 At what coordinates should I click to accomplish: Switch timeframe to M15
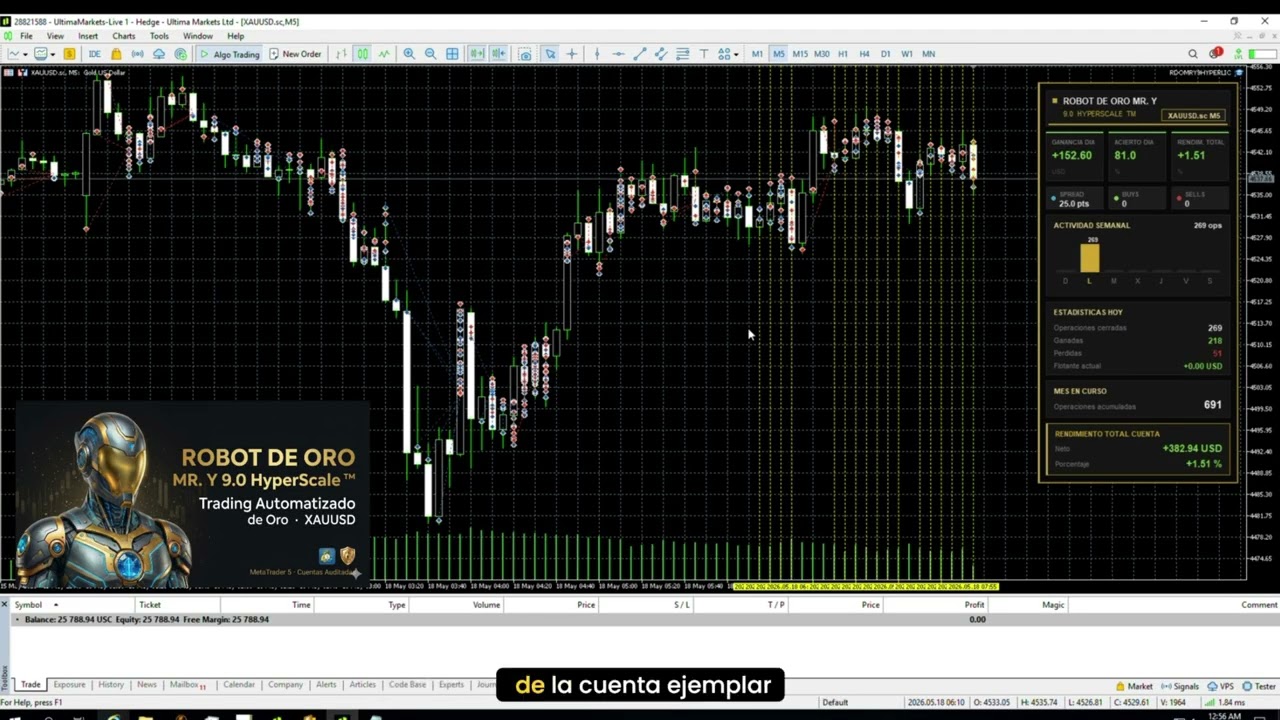click(x=800, y=54)
